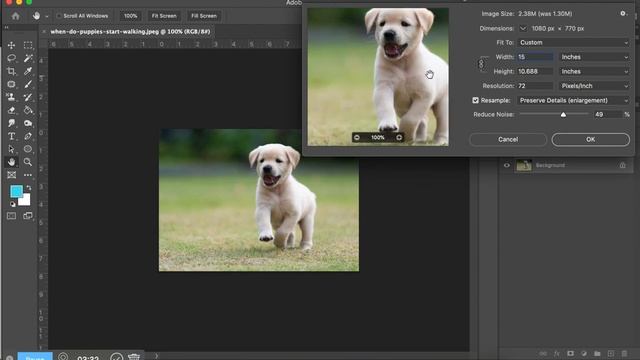The width and height of the screenshot is (640, 360).
Task: Change the screen mode
Action: (28, 216)
